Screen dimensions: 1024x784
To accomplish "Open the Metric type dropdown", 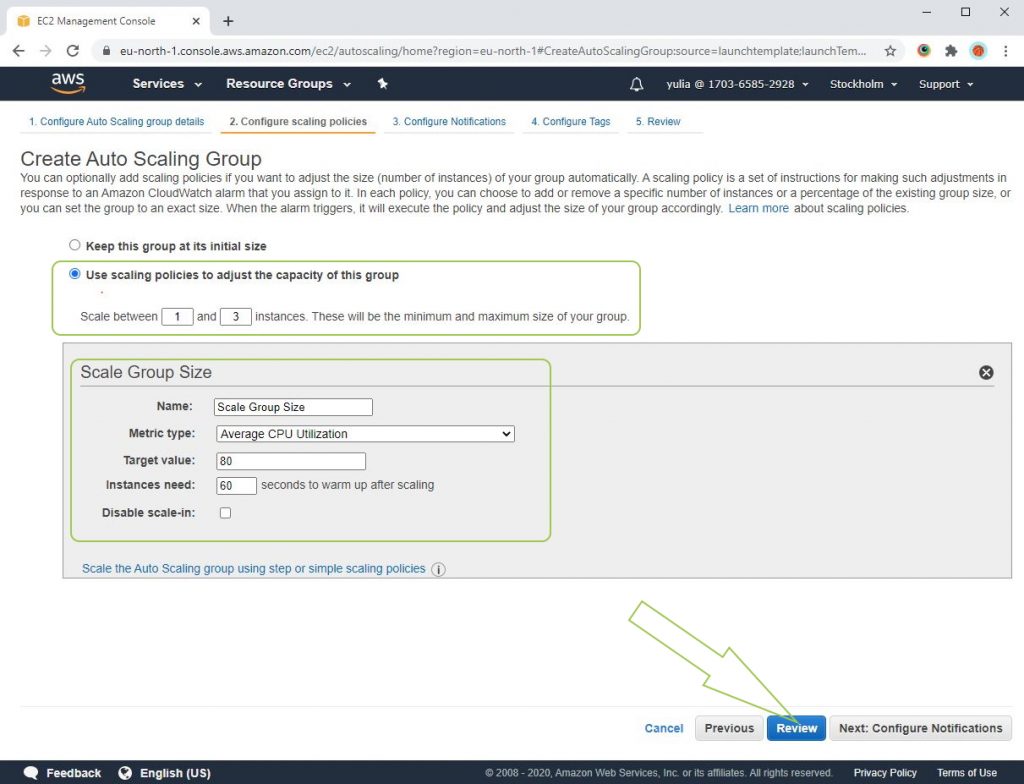I will [x=365, y=434].
